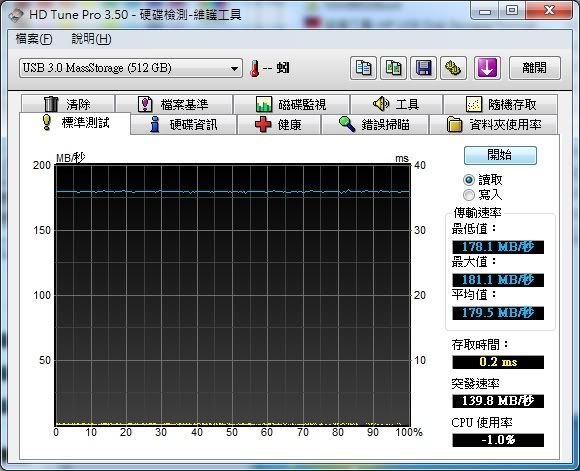This screenshot has height=471, width=580.
Task: Switch to the 硬碟資訊 tab
Action: (x=184, y=125)
